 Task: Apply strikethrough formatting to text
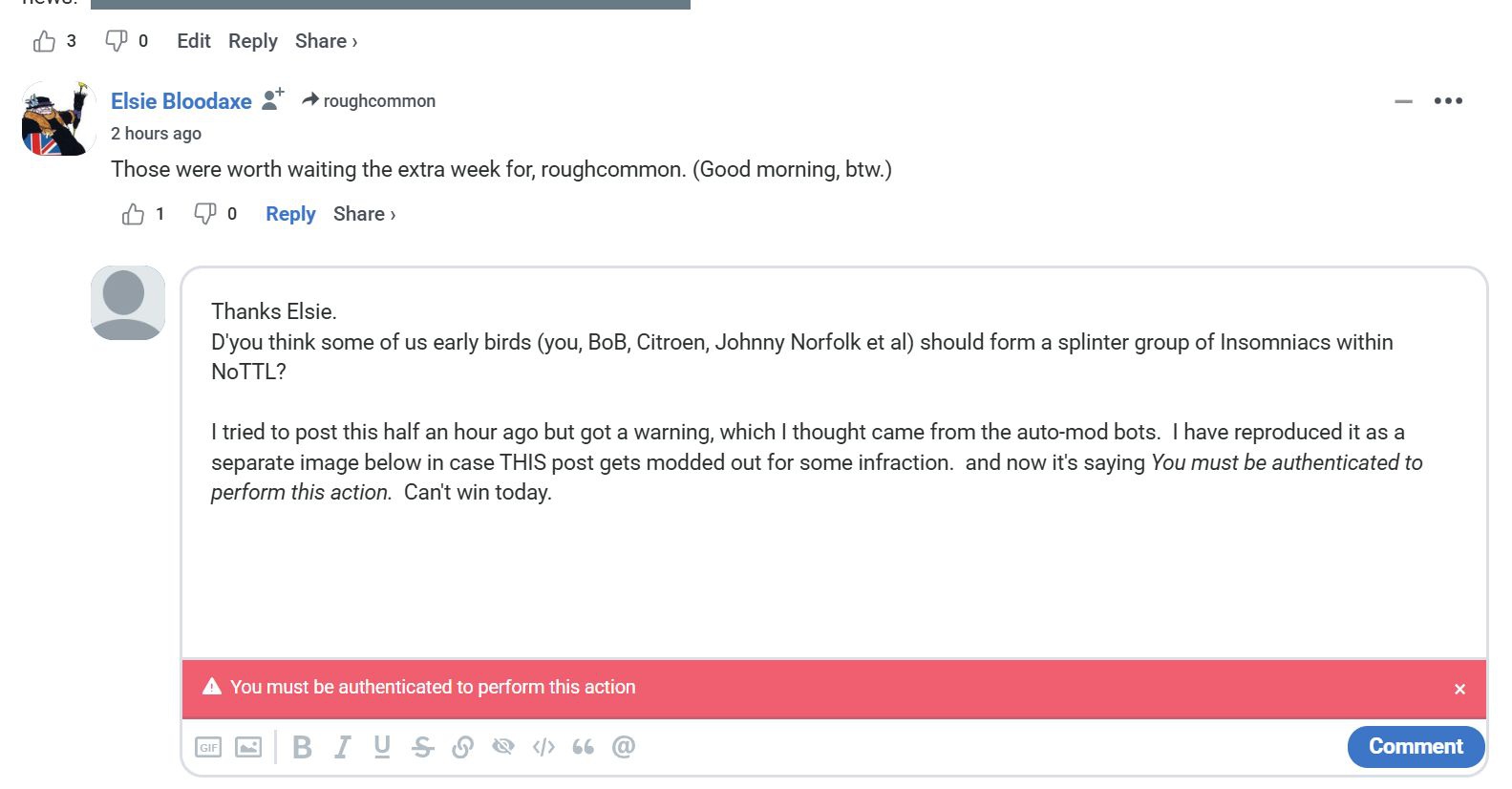coord(422,747)
